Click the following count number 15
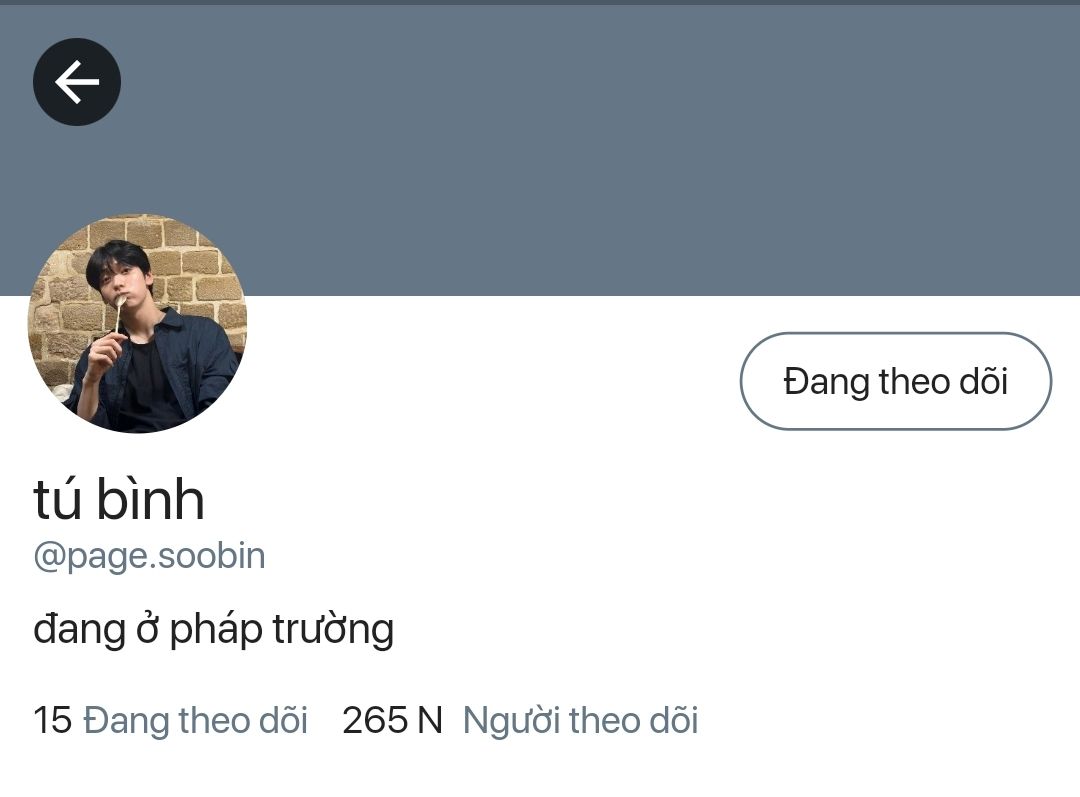Image resolution: width=1080 pixels, height=797 pixels. coord(52,721)
